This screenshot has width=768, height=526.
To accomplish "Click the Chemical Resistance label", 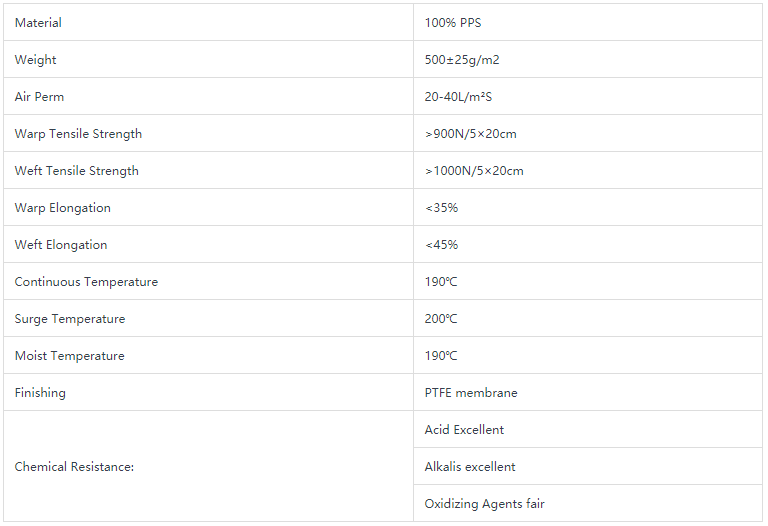I will click(x=74, y=467).
